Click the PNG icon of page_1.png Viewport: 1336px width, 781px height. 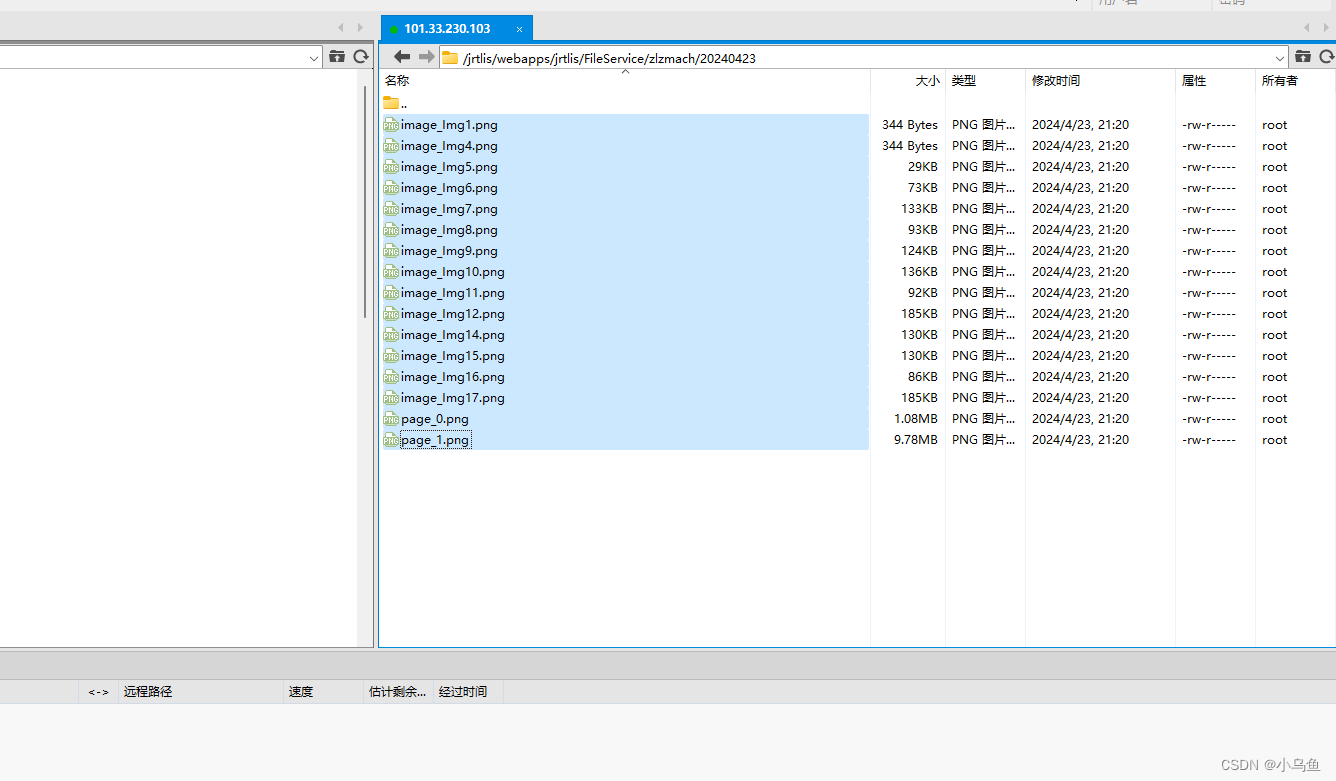pos(391,440)
